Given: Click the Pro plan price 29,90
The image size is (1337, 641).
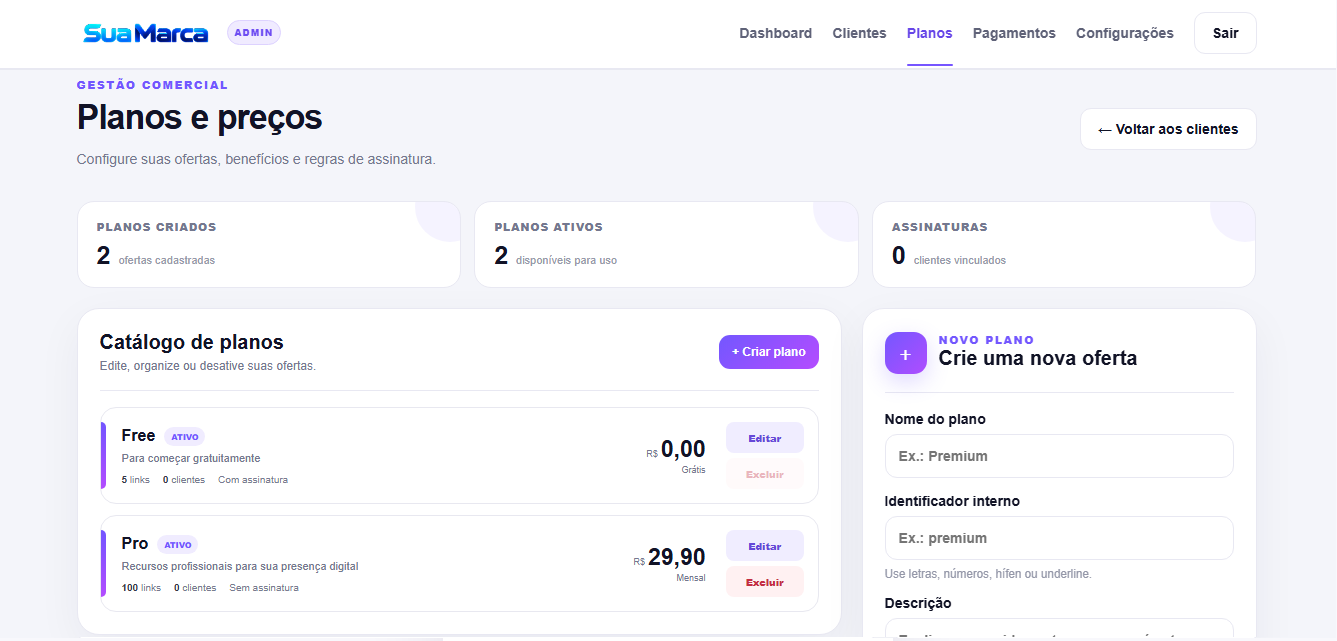Looking at the screenshot, I should click(x=677, y=557).
